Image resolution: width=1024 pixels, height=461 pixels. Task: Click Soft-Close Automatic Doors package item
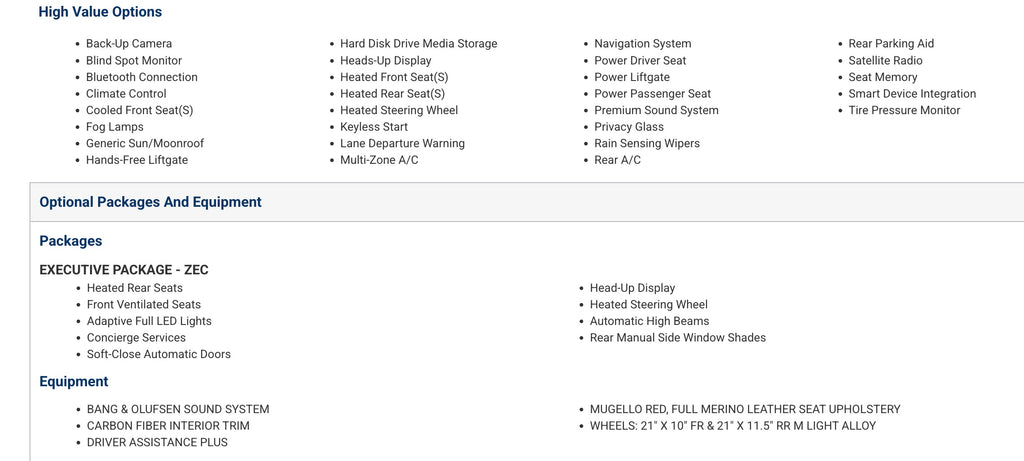(159, 354)
